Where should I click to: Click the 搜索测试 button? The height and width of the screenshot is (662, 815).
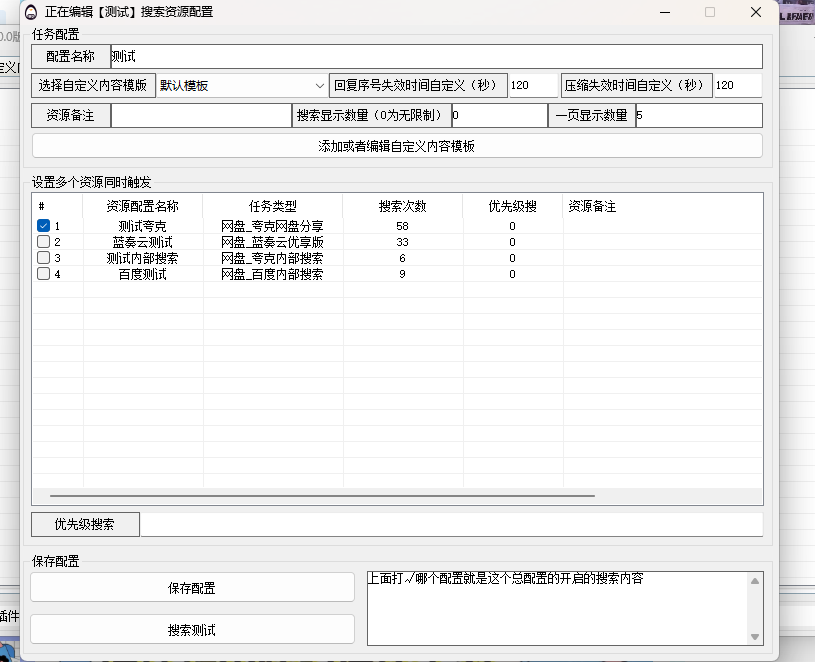(193, 629)
